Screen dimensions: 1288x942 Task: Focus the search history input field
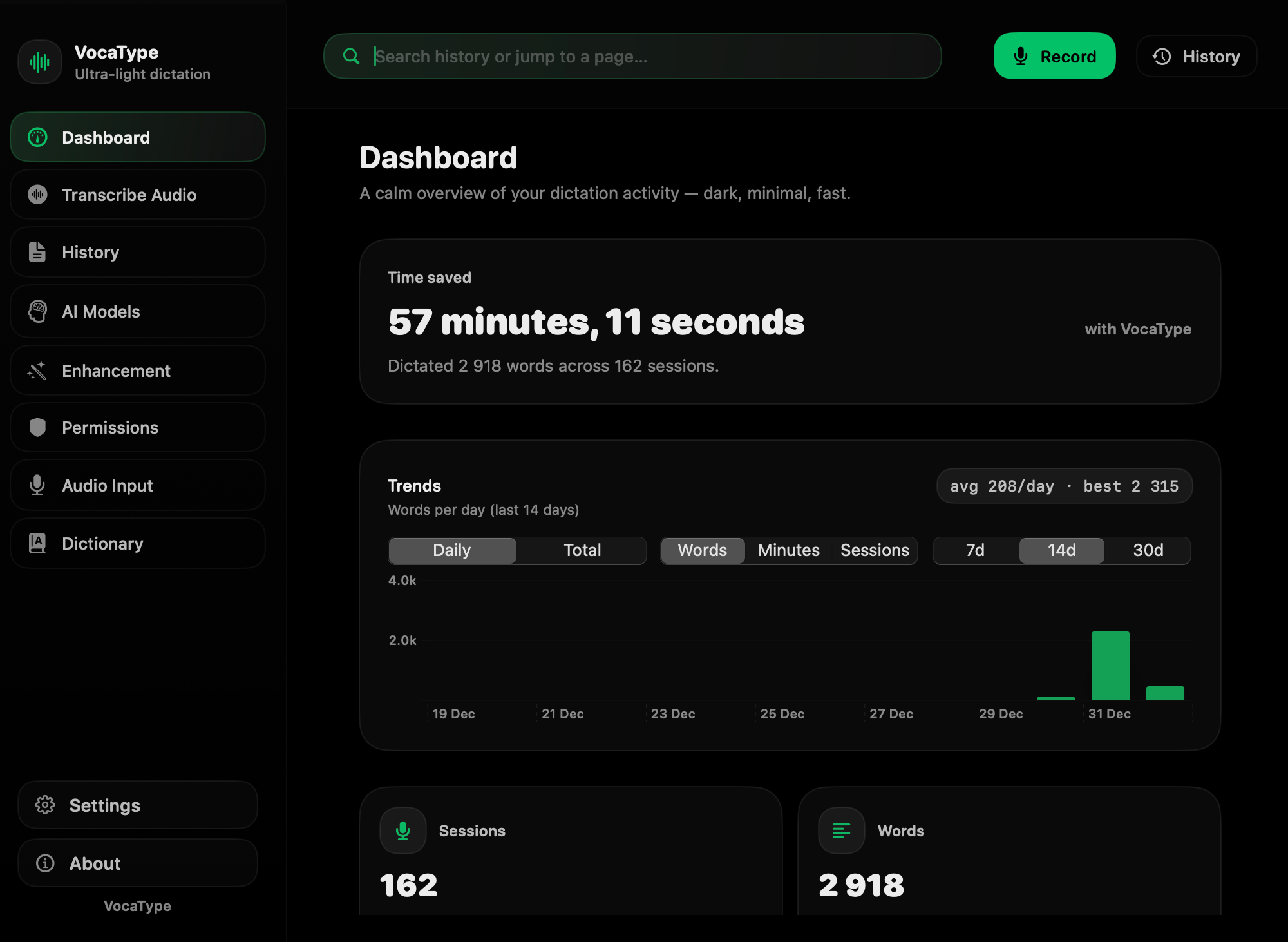pos(644,57)
